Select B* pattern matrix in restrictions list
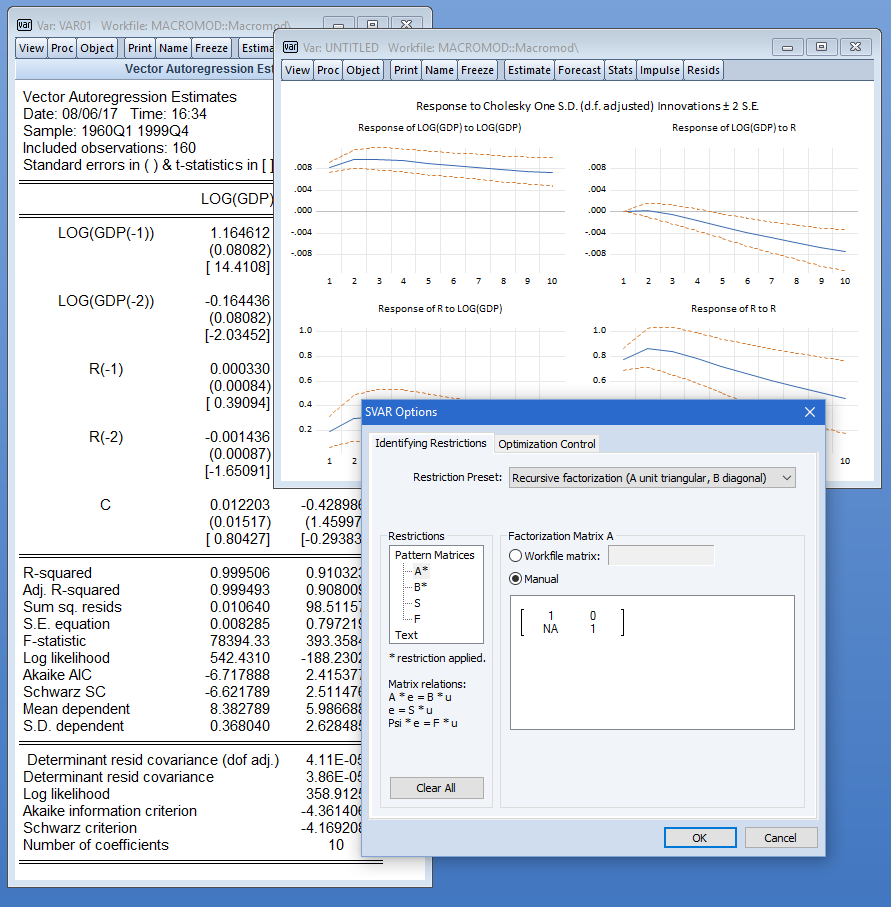This screenshot has height=907, width=891. [420, 587]
